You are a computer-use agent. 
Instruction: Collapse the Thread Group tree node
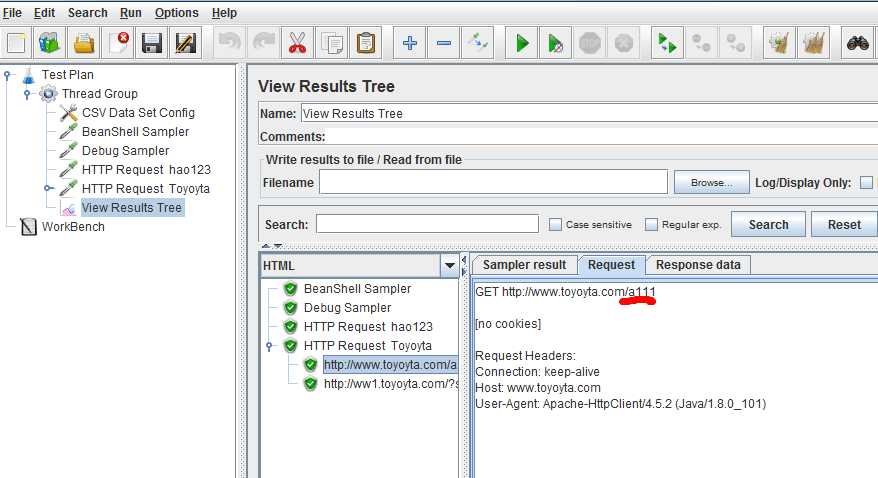tap(27, 93)
